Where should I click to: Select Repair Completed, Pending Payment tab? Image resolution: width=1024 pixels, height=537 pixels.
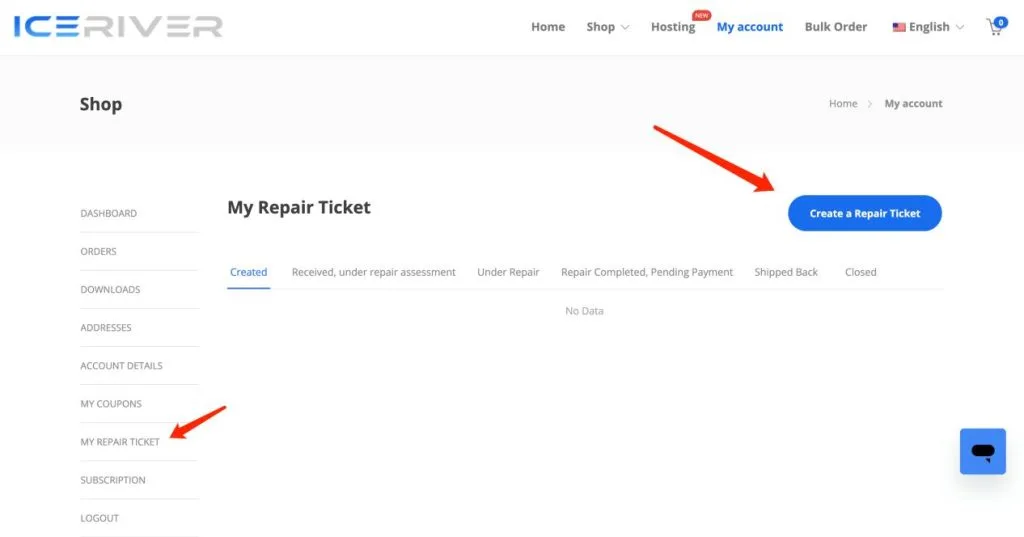[647, 272]
